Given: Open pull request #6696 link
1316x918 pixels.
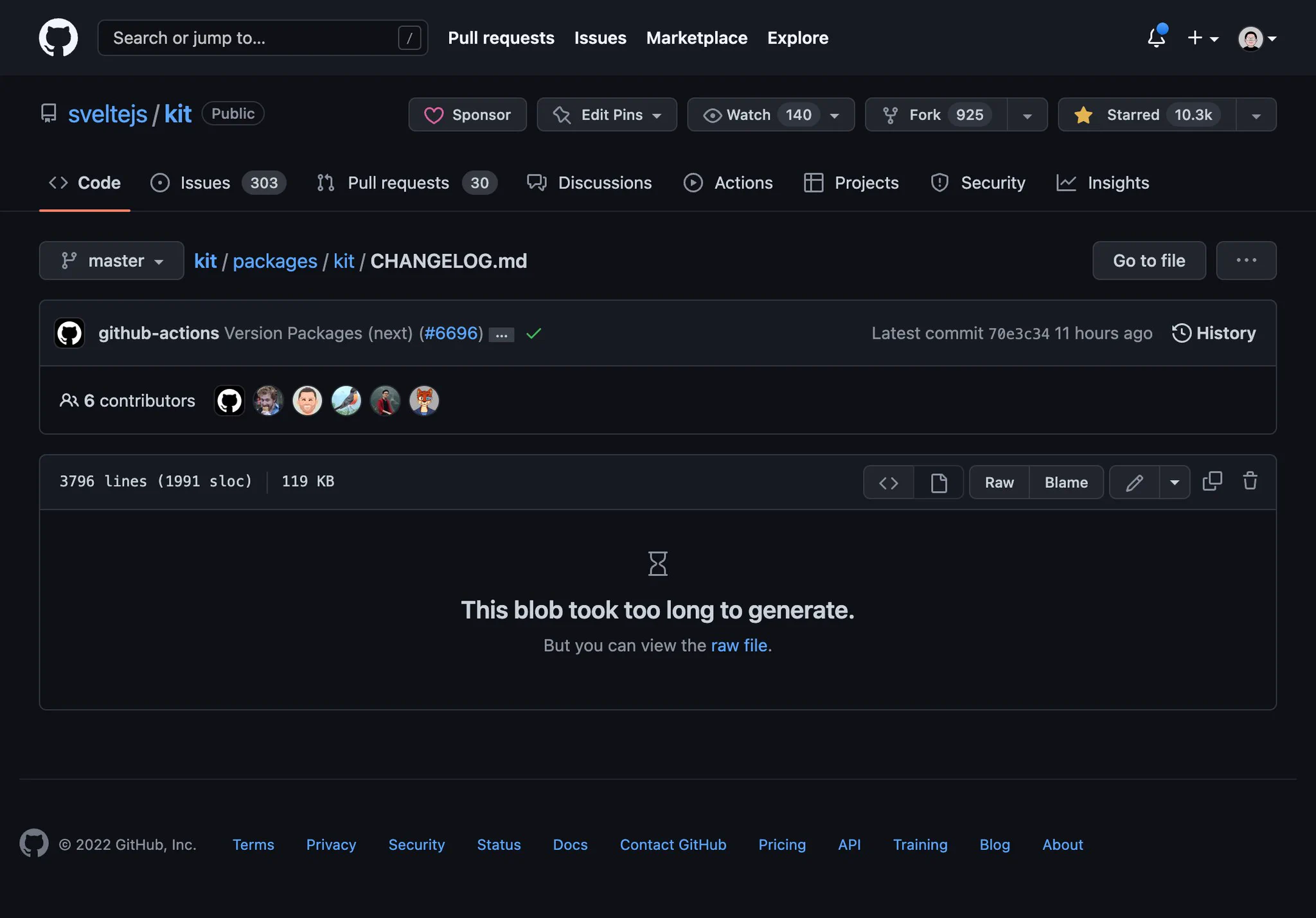Looking at the screenshot, I should [x=452, y=333].
